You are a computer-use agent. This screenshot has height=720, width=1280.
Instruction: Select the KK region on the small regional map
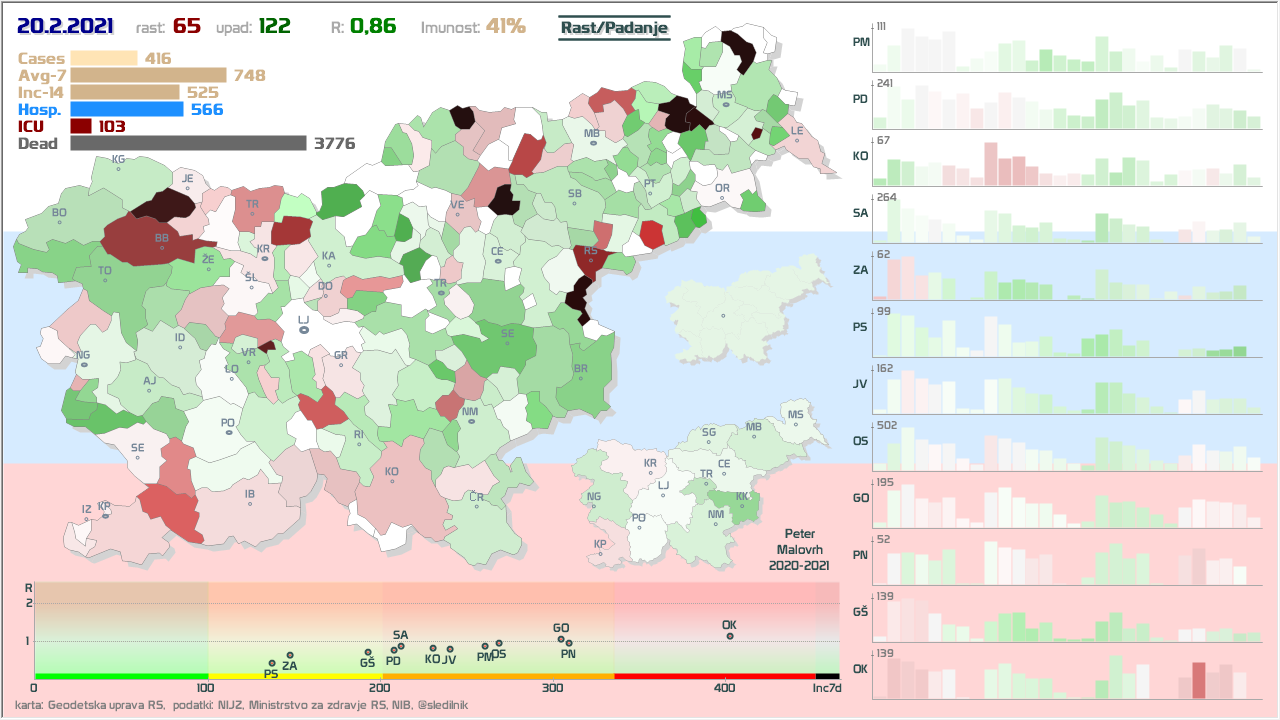click(741, 497)
